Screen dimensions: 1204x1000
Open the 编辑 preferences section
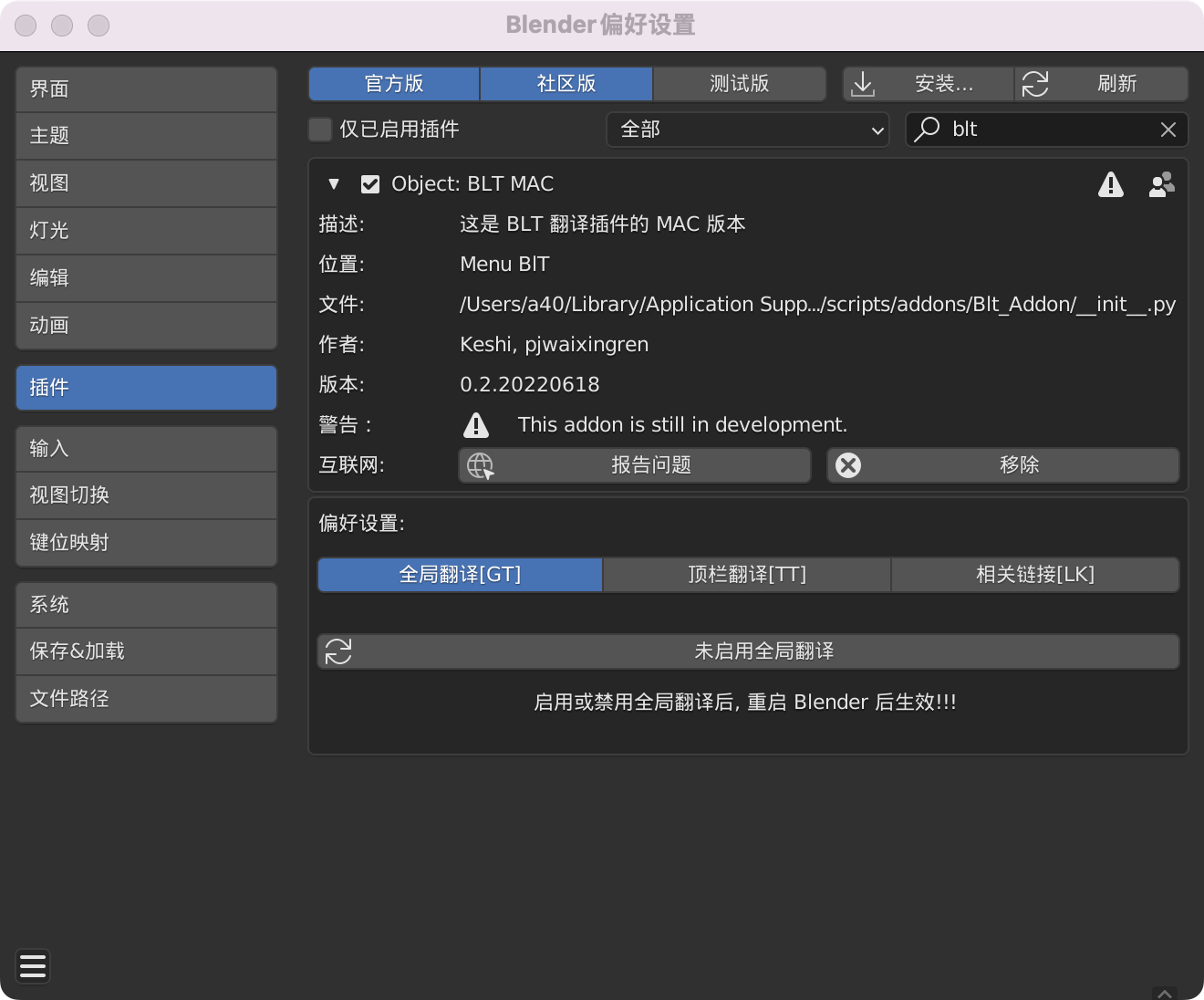146,278
